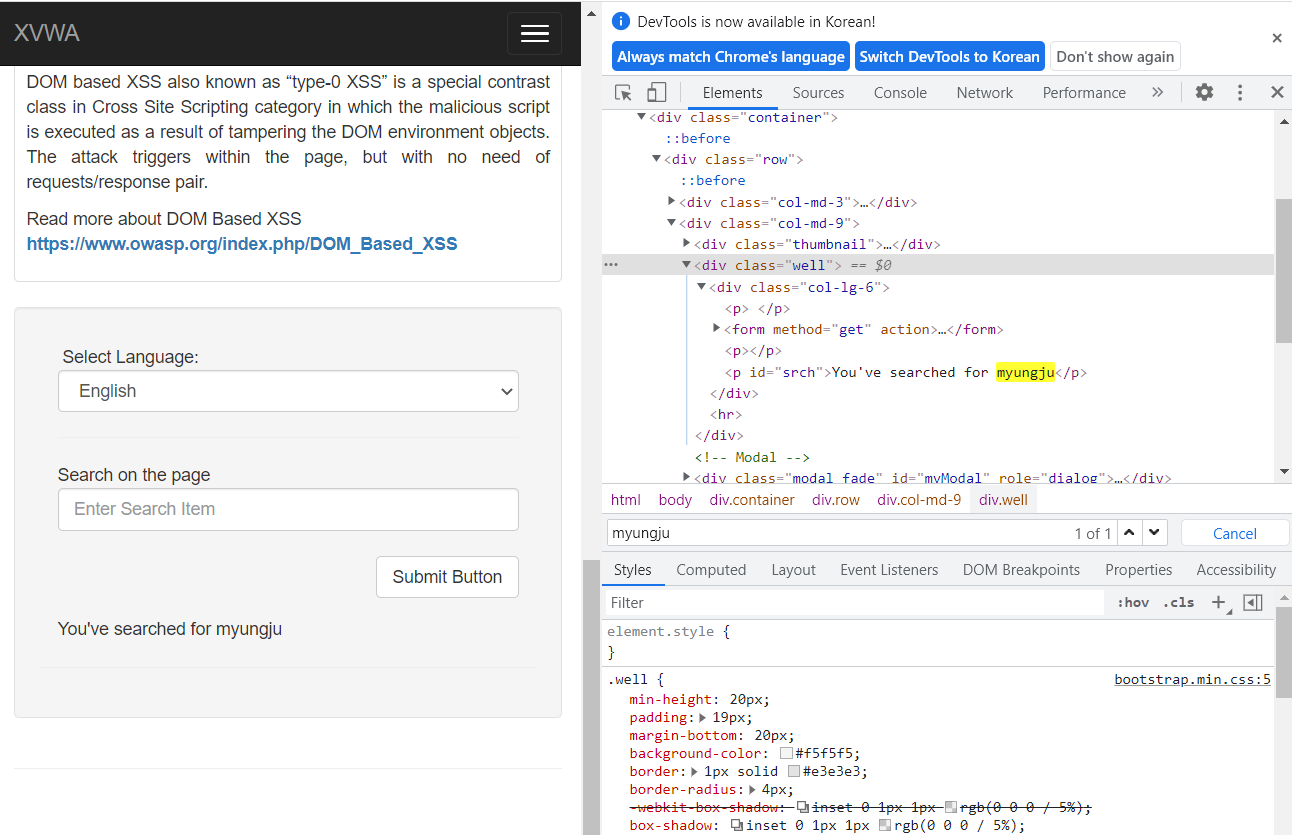Collapse the col-lg-6 div node
Image resolution: width=1292 pixels, height=835 pixels.
(x=702, y=287)
